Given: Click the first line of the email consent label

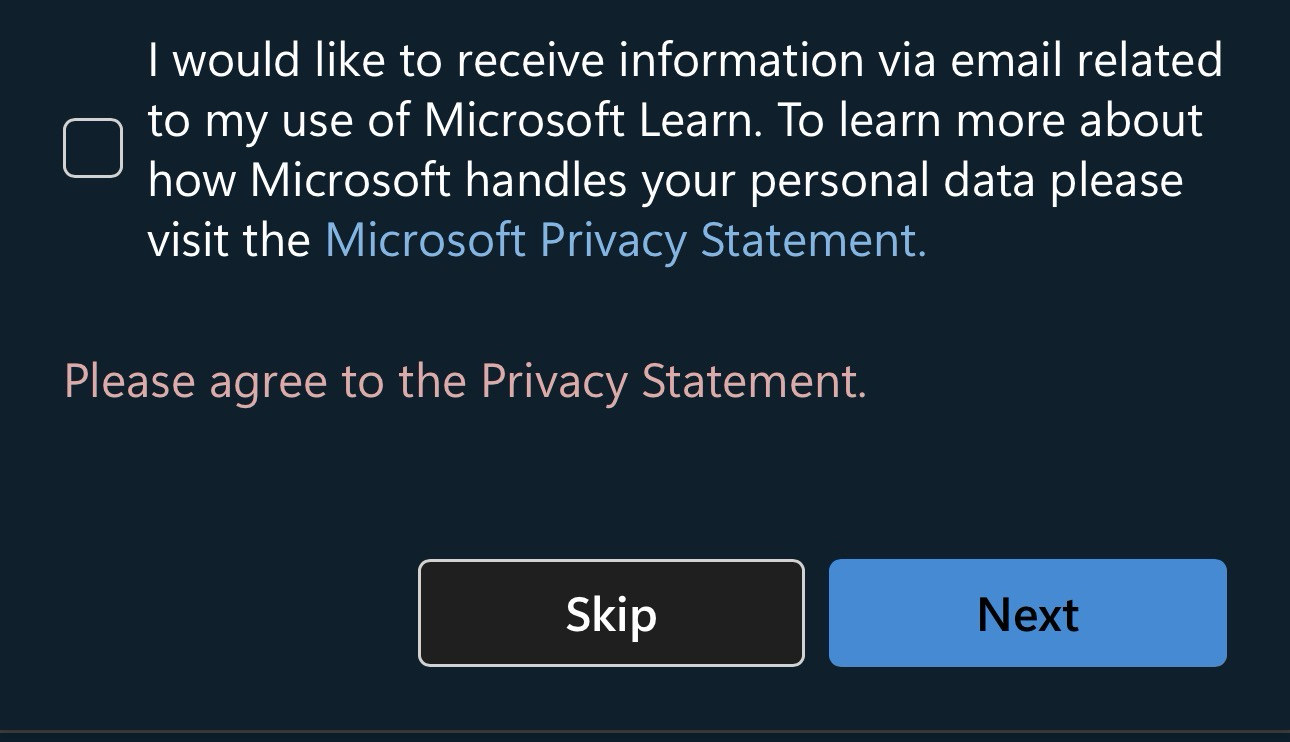Looking at the screenshot, I should click(x=684, y=62).
